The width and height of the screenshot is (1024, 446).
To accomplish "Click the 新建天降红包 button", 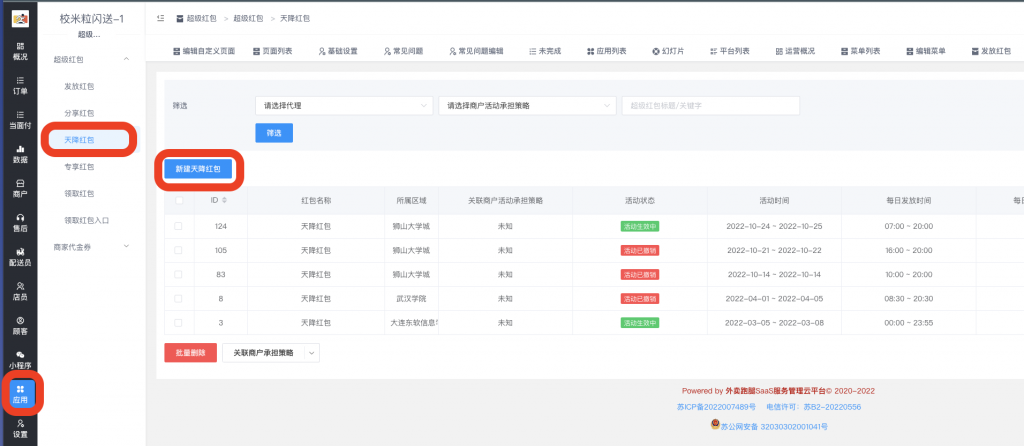I will pyautogui.click(x=197, y=168).
